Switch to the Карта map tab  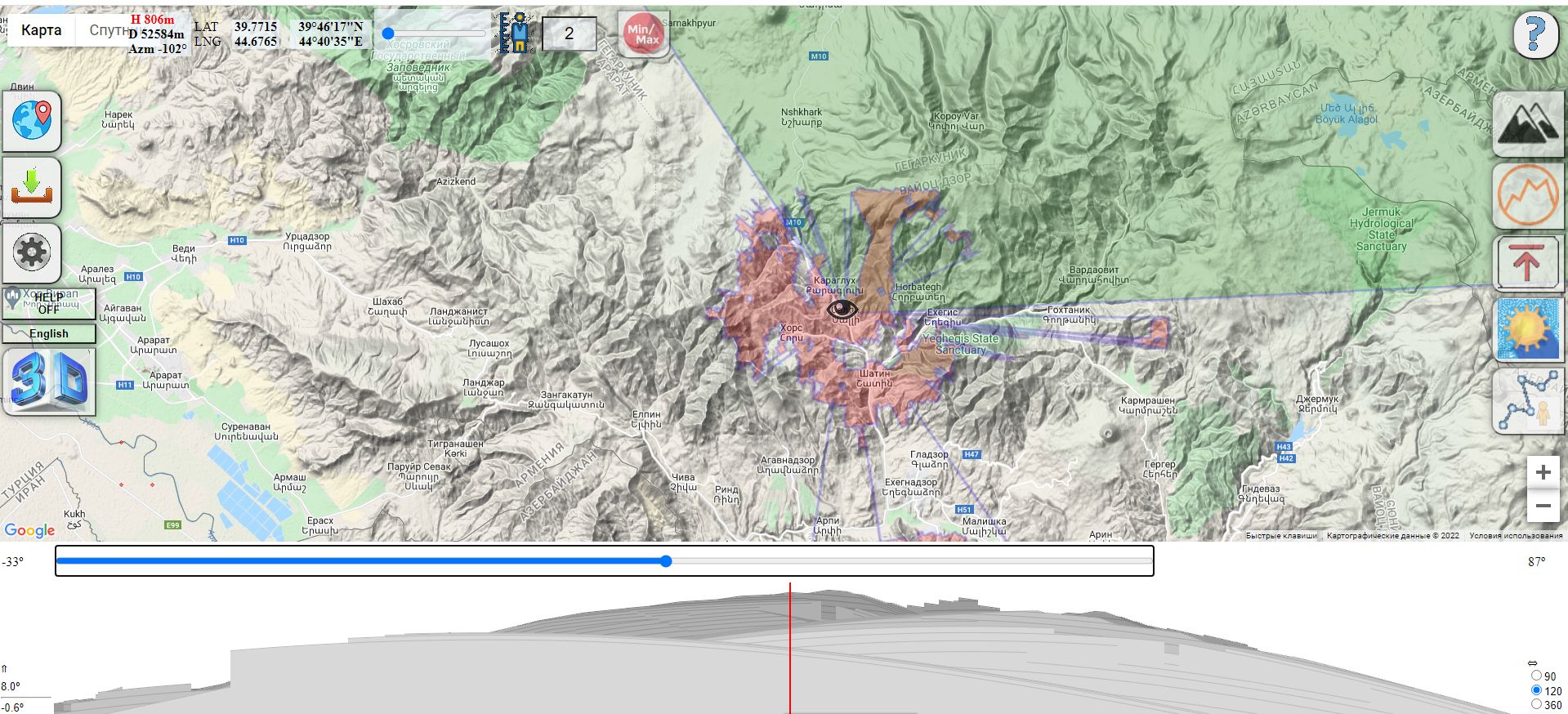click(41, 30)
